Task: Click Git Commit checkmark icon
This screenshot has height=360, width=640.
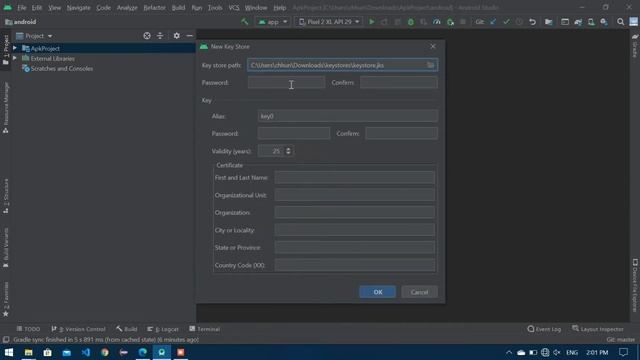Action: pos(506,22)
